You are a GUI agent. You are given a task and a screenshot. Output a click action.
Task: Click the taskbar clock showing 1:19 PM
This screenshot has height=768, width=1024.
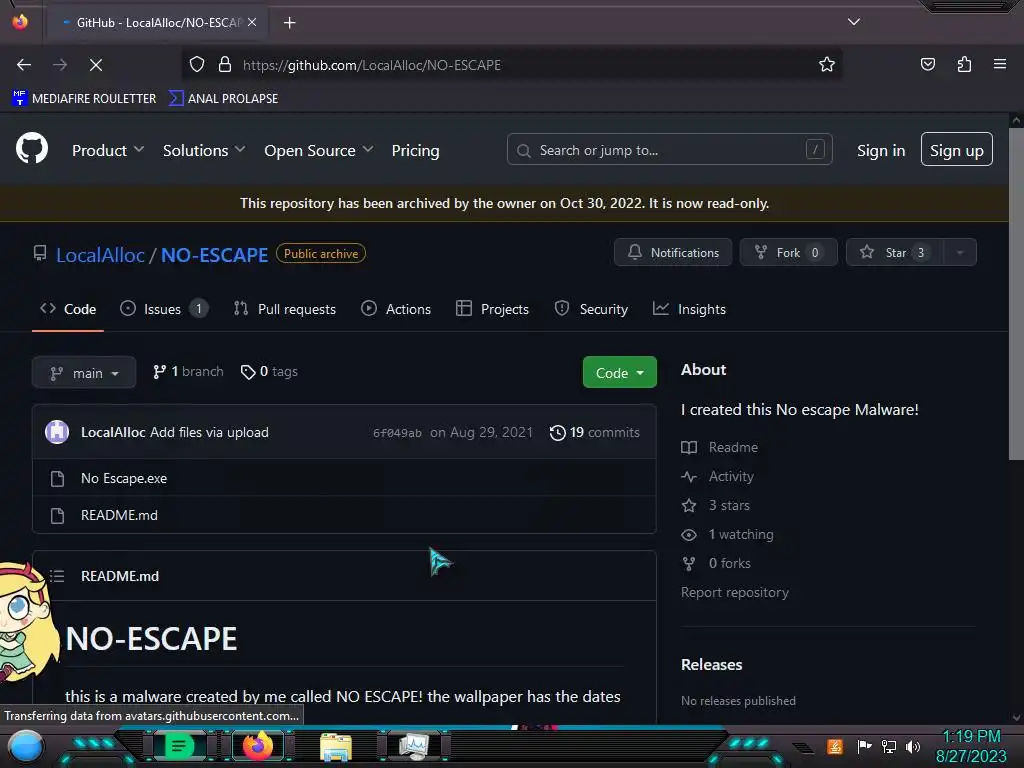971,746
